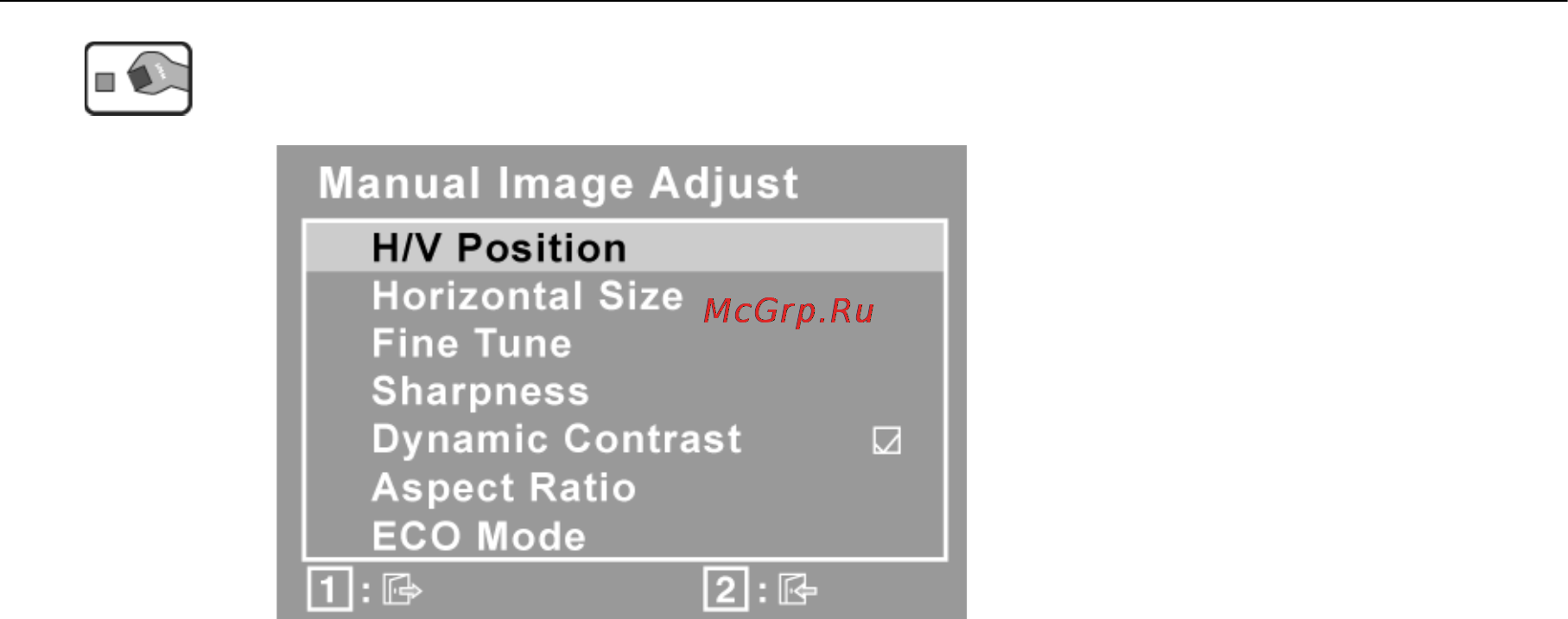Click the small square inside the wrench icon
Screen dimensions: 1568x619
click(105, 82)
